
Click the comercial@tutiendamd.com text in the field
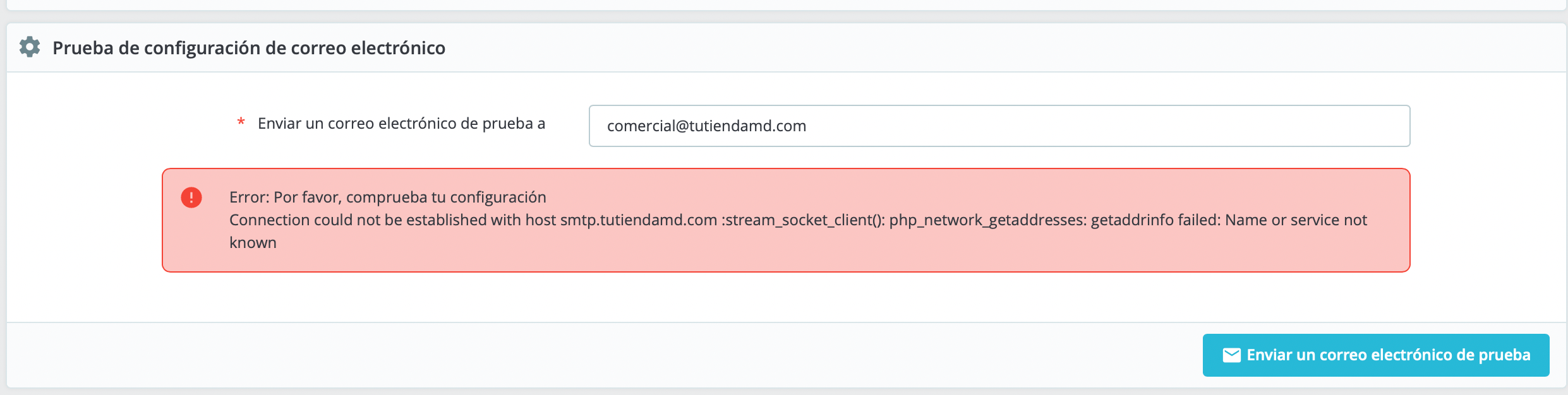pyautogui.click(x=706, y=126)
